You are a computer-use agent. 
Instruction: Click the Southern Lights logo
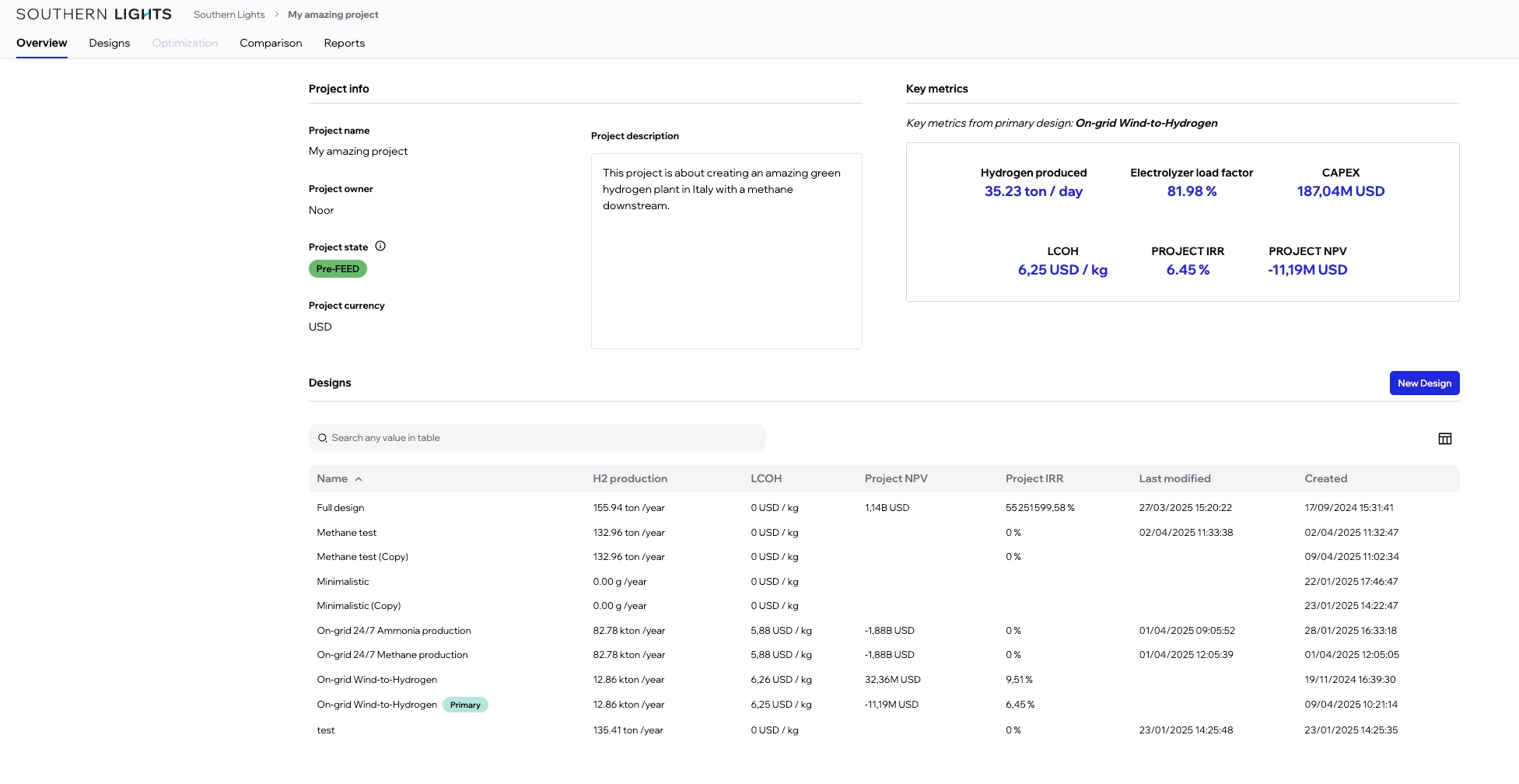94,14
